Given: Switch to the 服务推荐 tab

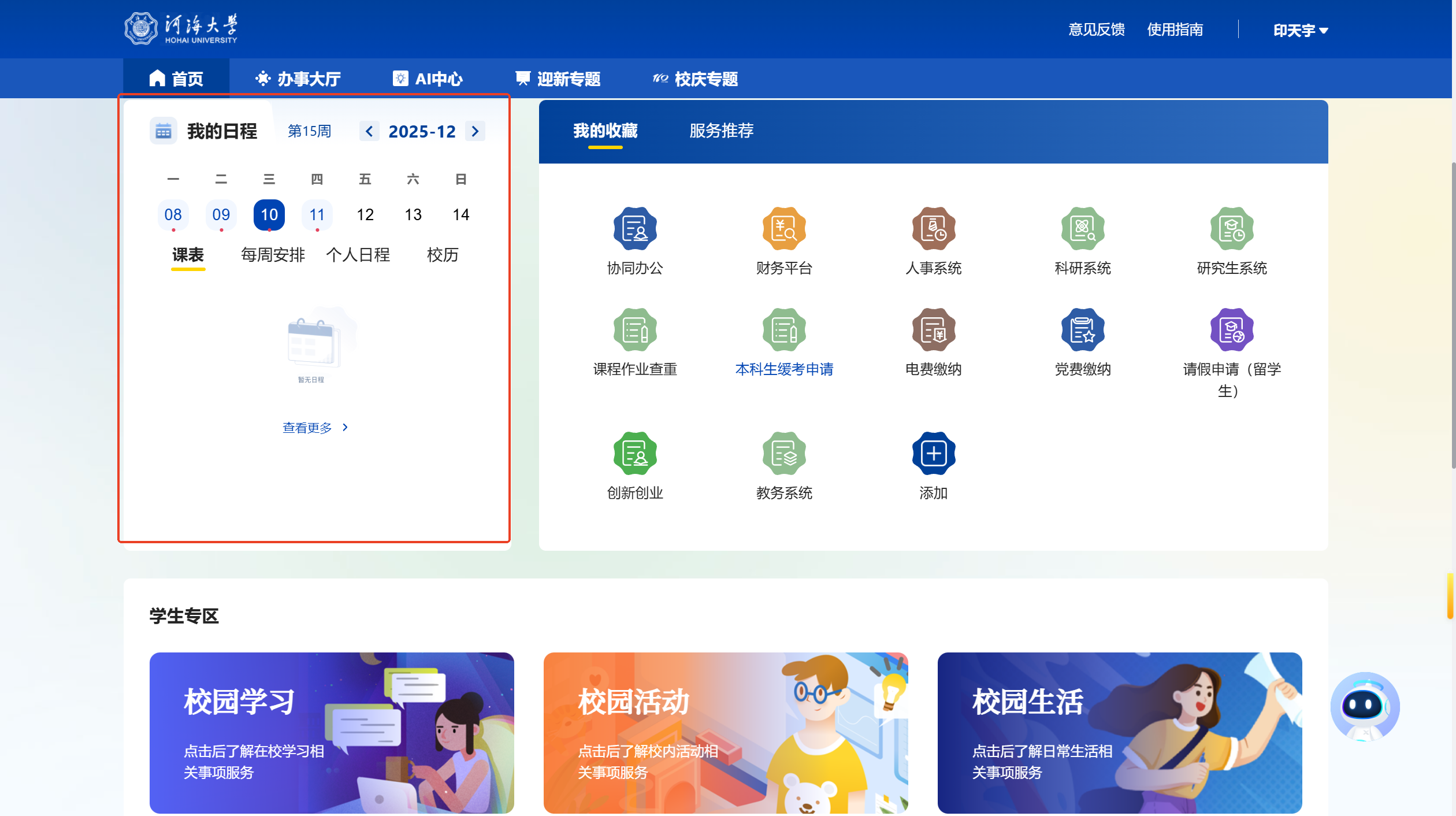Looking at the screenshot, I should [721, 131].
